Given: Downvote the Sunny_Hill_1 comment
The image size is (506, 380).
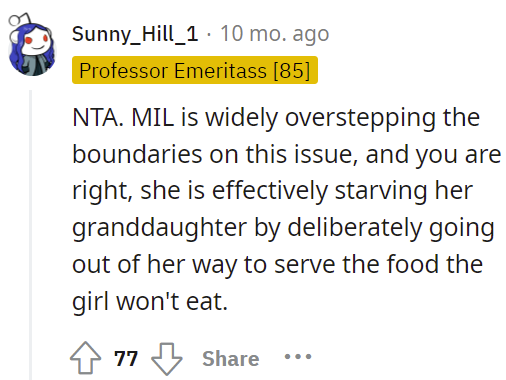Looking at the screenshot, I should click(167, 359).
